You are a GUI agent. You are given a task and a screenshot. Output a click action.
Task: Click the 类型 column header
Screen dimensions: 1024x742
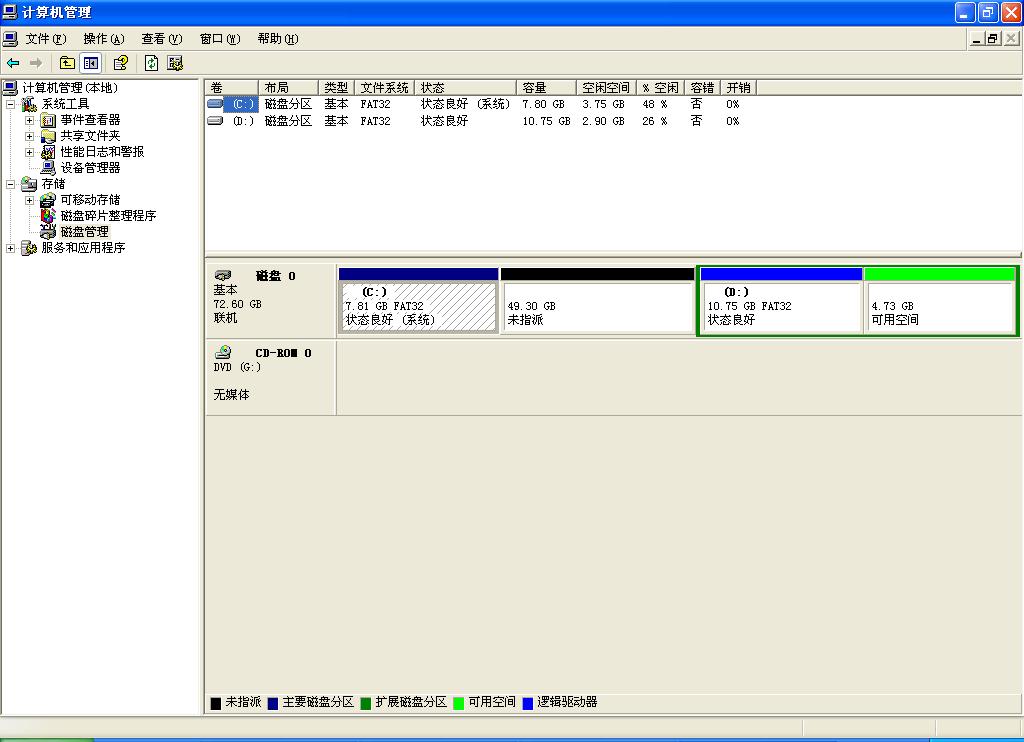337,88
